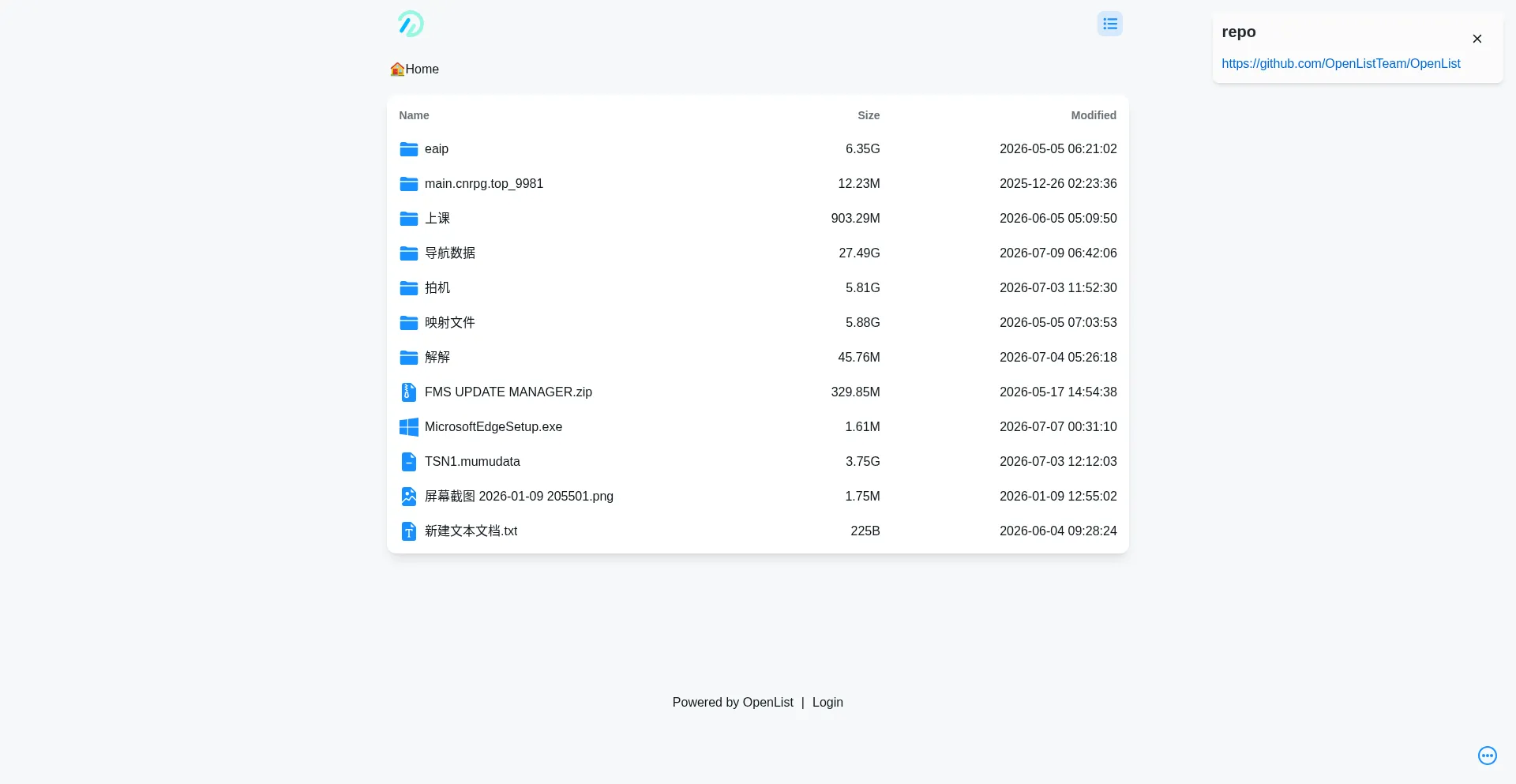Screen dimensions: 1516x784
Task: Open the more options floating button
Action: [1487, 756]
